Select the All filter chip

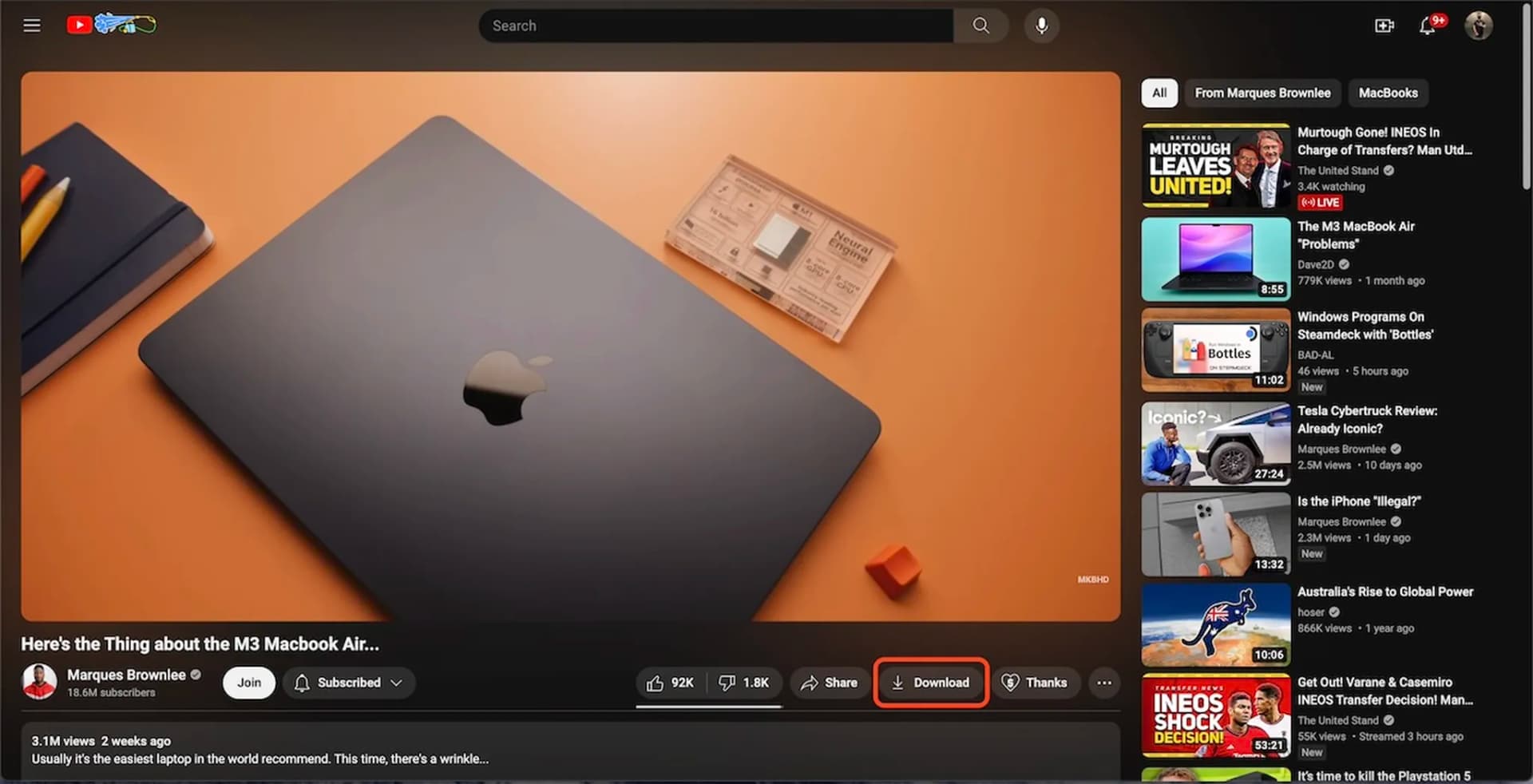(x=1159, y=93)
